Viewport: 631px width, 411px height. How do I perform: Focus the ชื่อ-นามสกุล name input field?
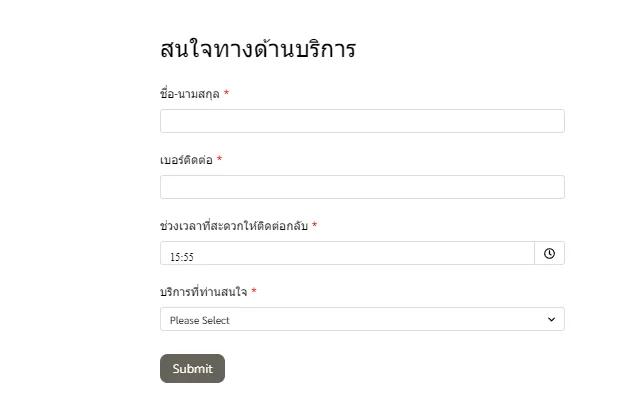[362, 121]
